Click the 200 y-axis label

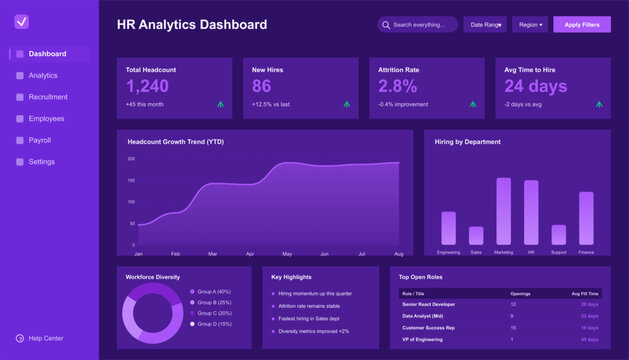pos(131,159)
